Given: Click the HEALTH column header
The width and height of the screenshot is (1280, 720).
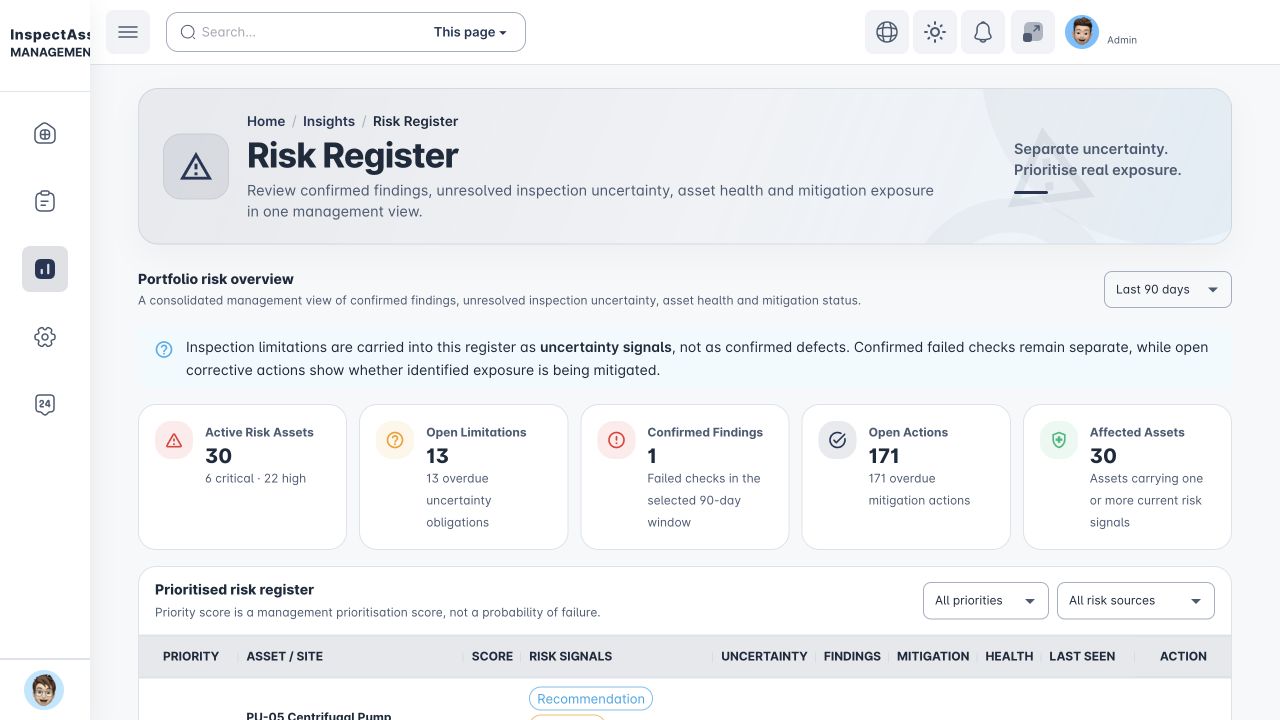Looking at the screenshot, I should coord(1009,656).
